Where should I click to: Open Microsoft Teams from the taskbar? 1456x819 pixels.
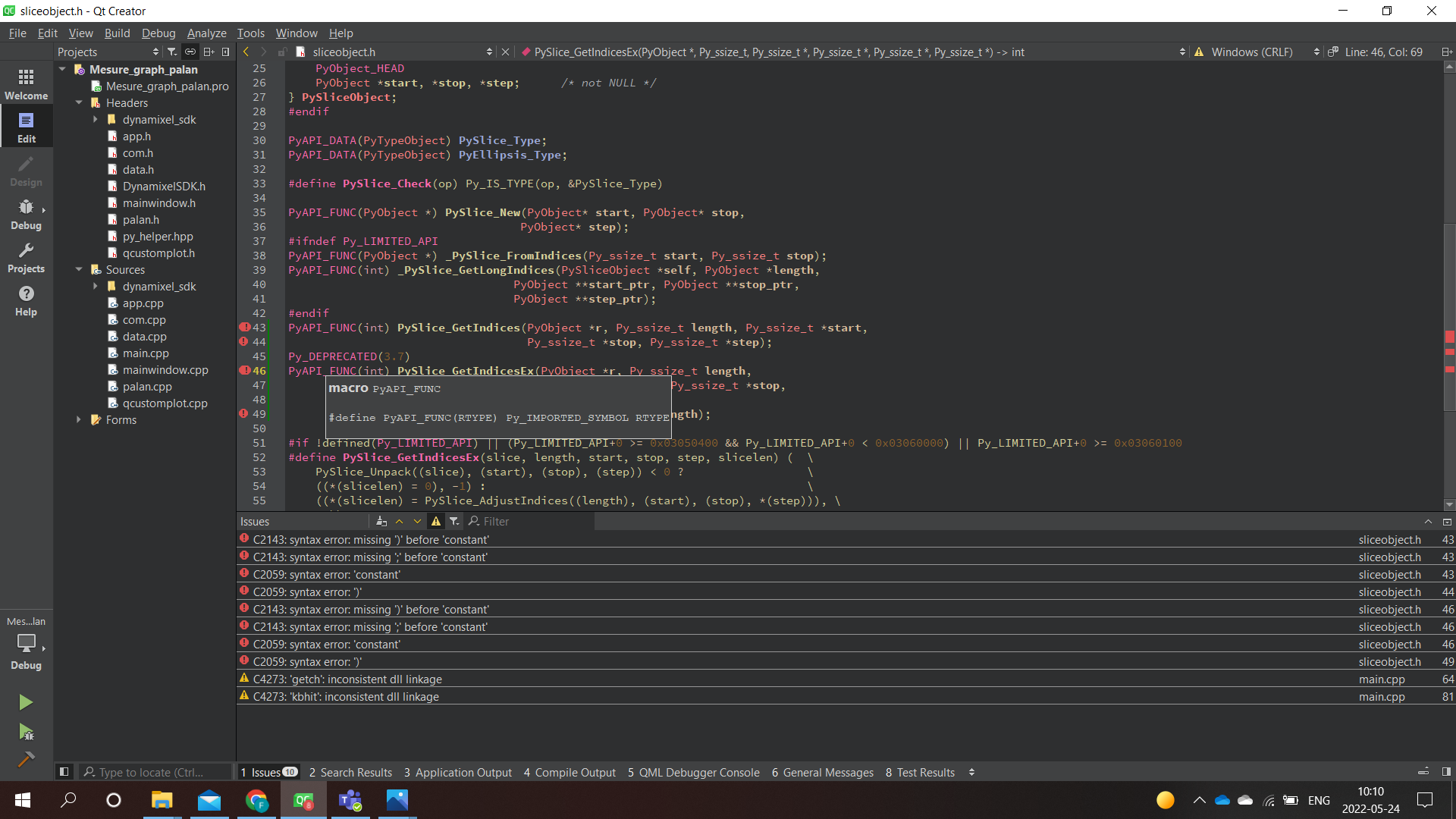coord(350,800)
